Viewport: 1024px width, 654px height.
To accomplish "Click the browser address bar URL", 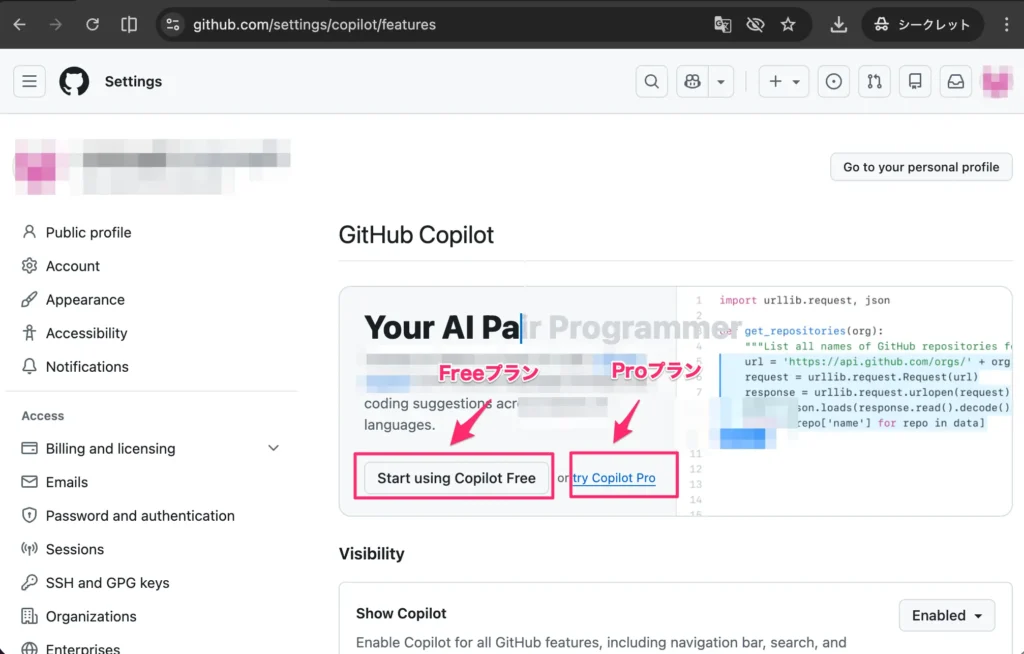I will click(x=314, y=24).
